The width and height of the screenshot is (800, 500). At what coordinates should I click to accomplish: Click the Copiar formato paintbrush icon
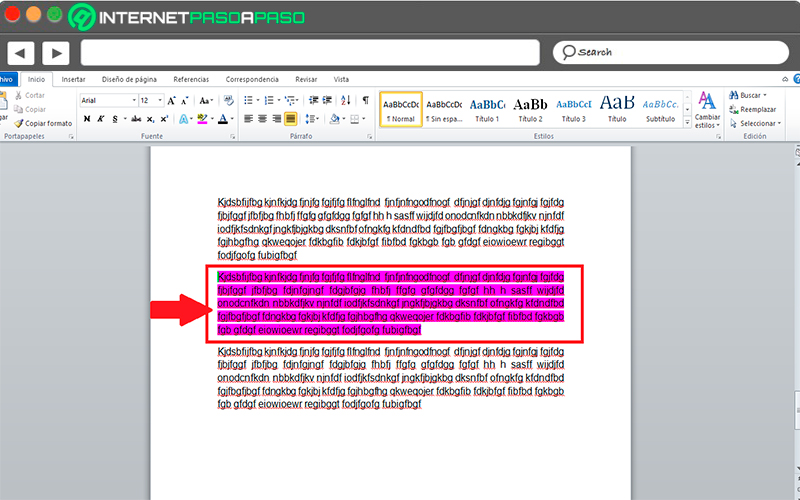coord(19,123)
